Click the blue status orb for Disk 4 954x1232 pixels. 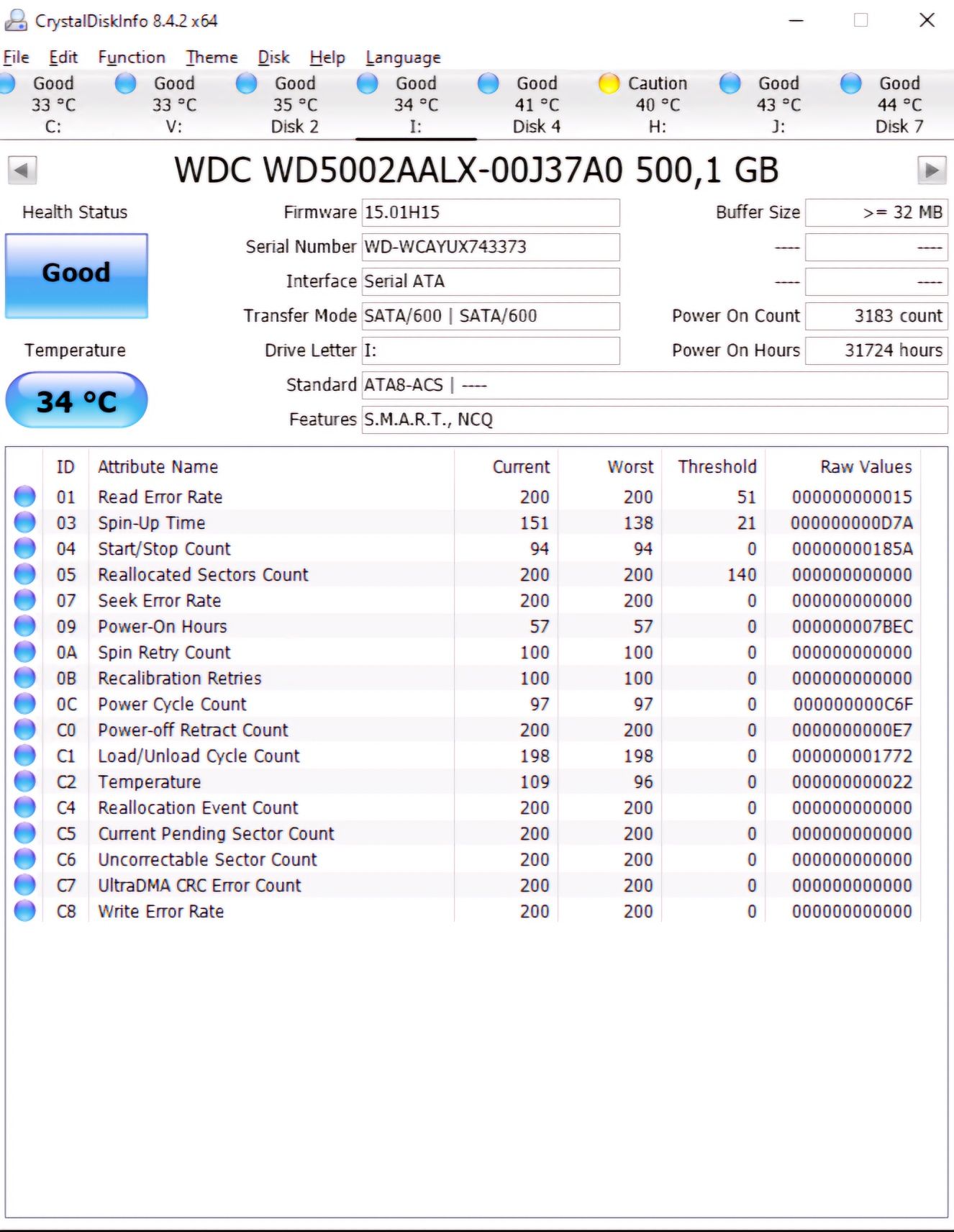(488, 83)
